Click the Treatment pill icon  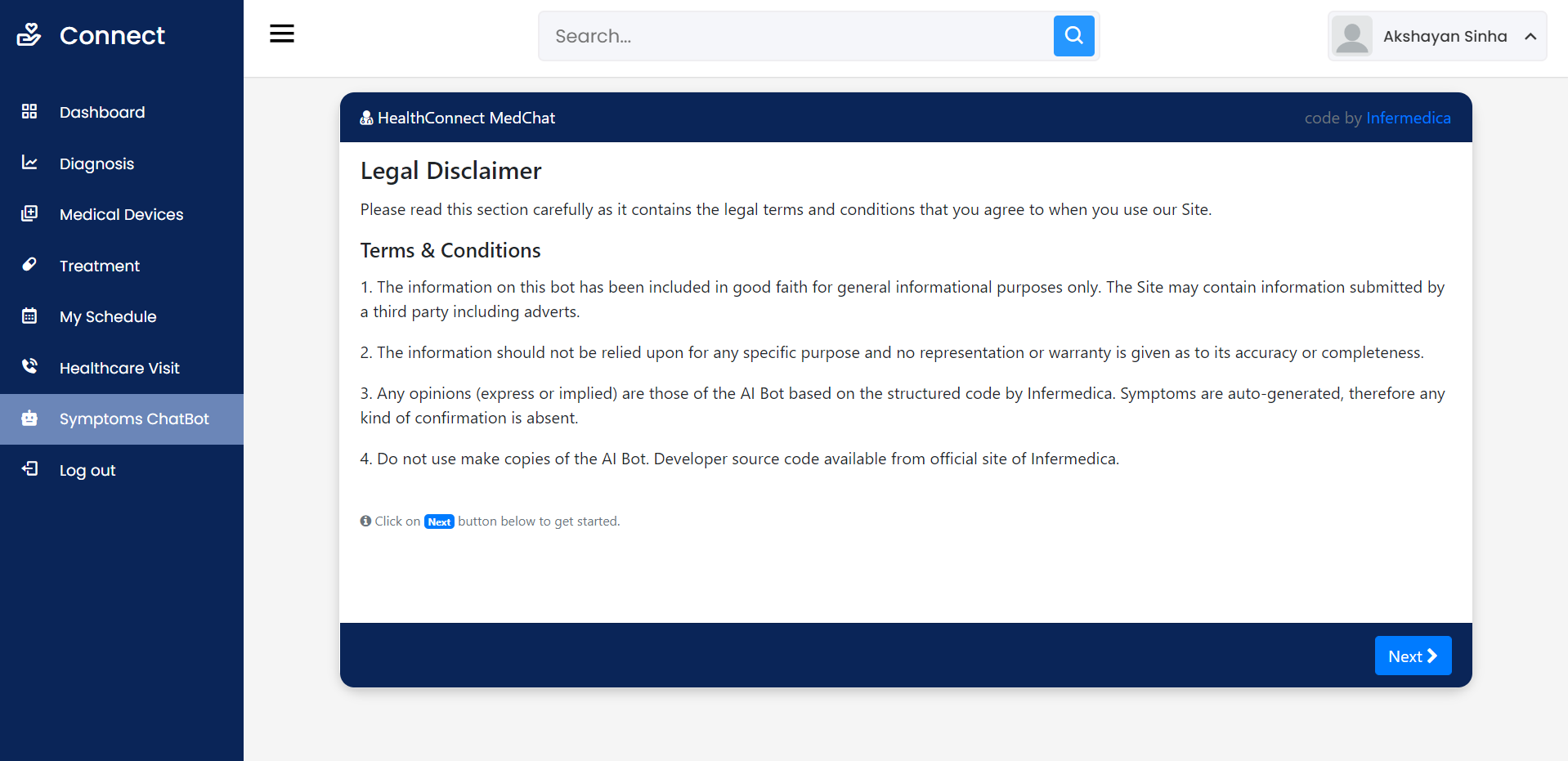[29, 264]
